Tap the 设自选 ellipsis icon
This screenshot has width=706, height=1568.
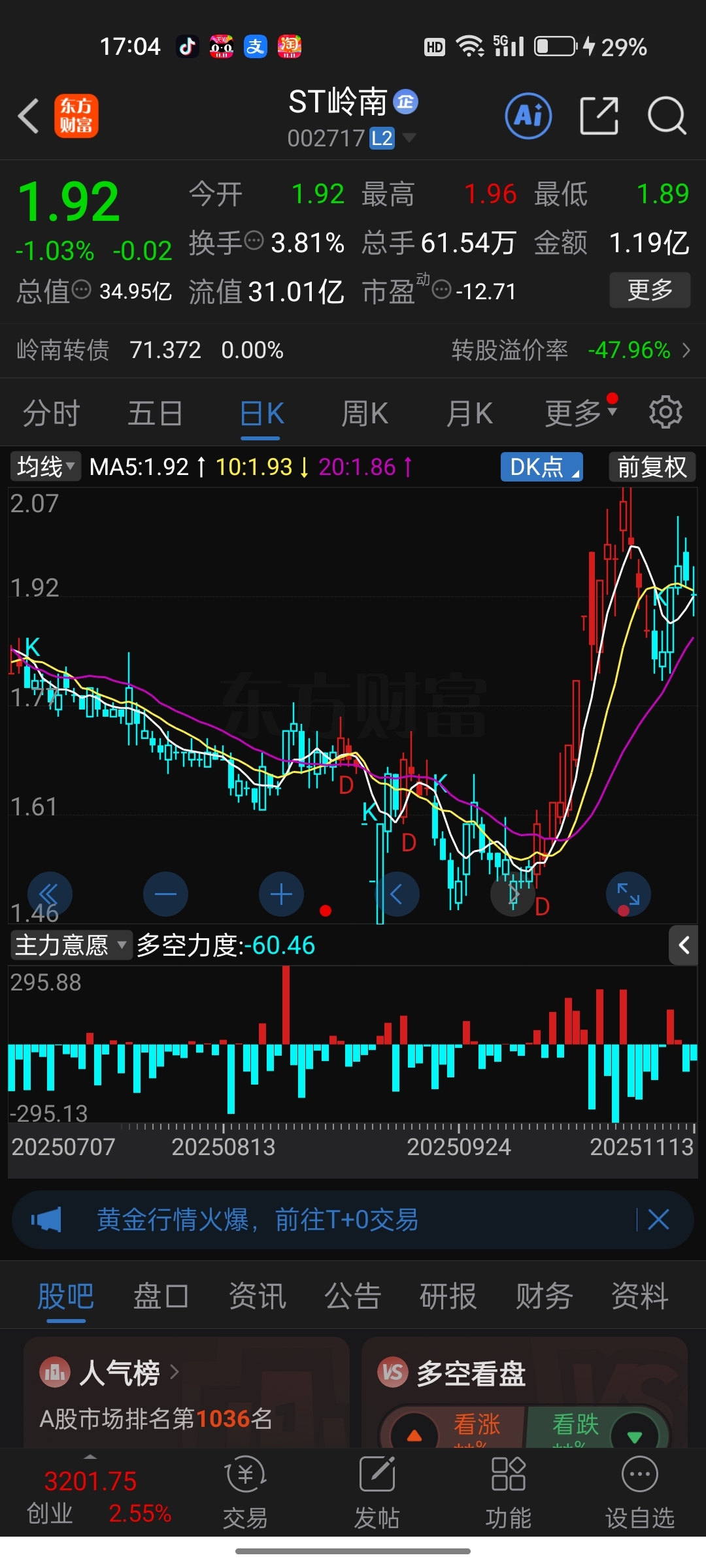pyautogui.click(x=640, y=1475)
